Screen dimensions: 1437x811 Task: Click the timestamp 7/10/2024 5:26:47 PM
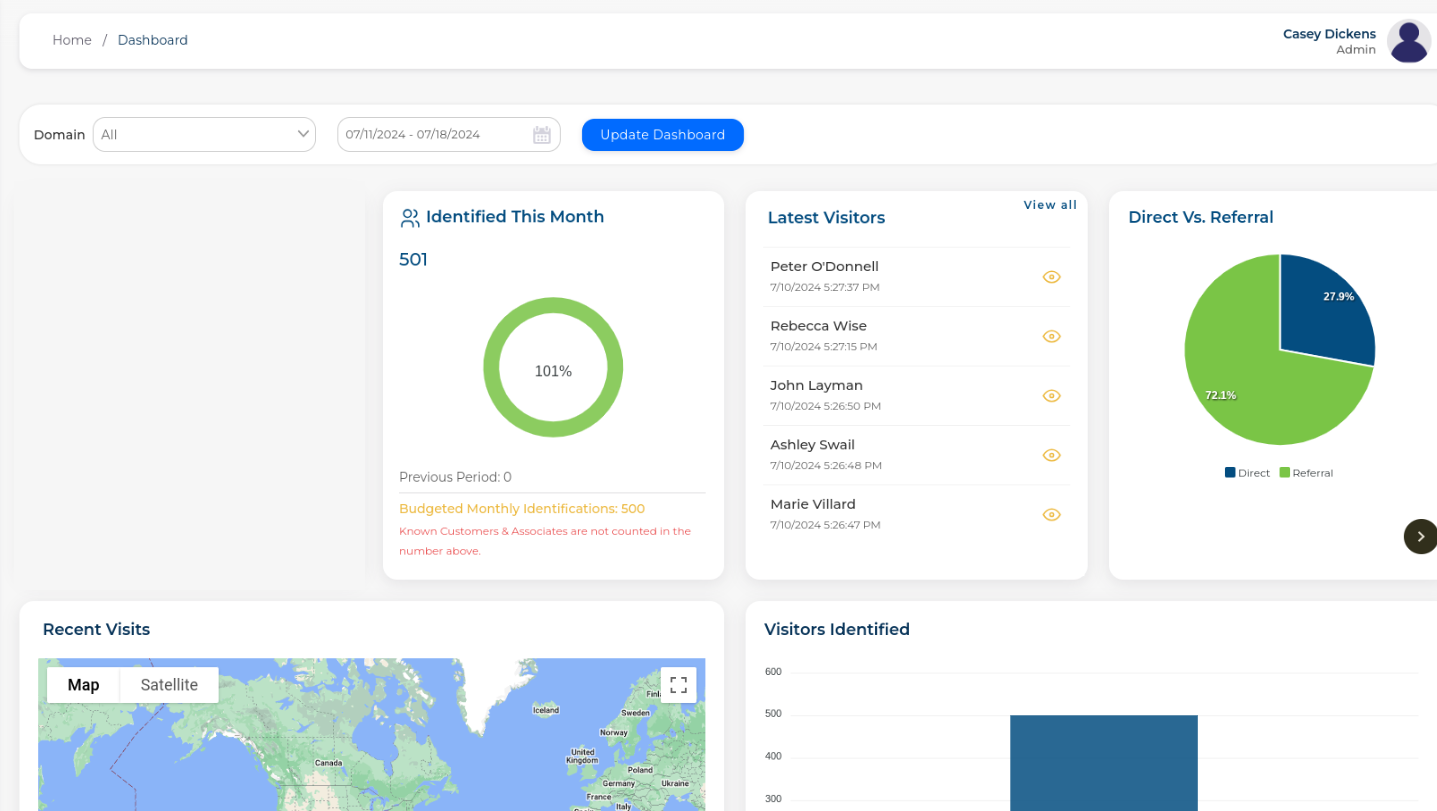825,525
